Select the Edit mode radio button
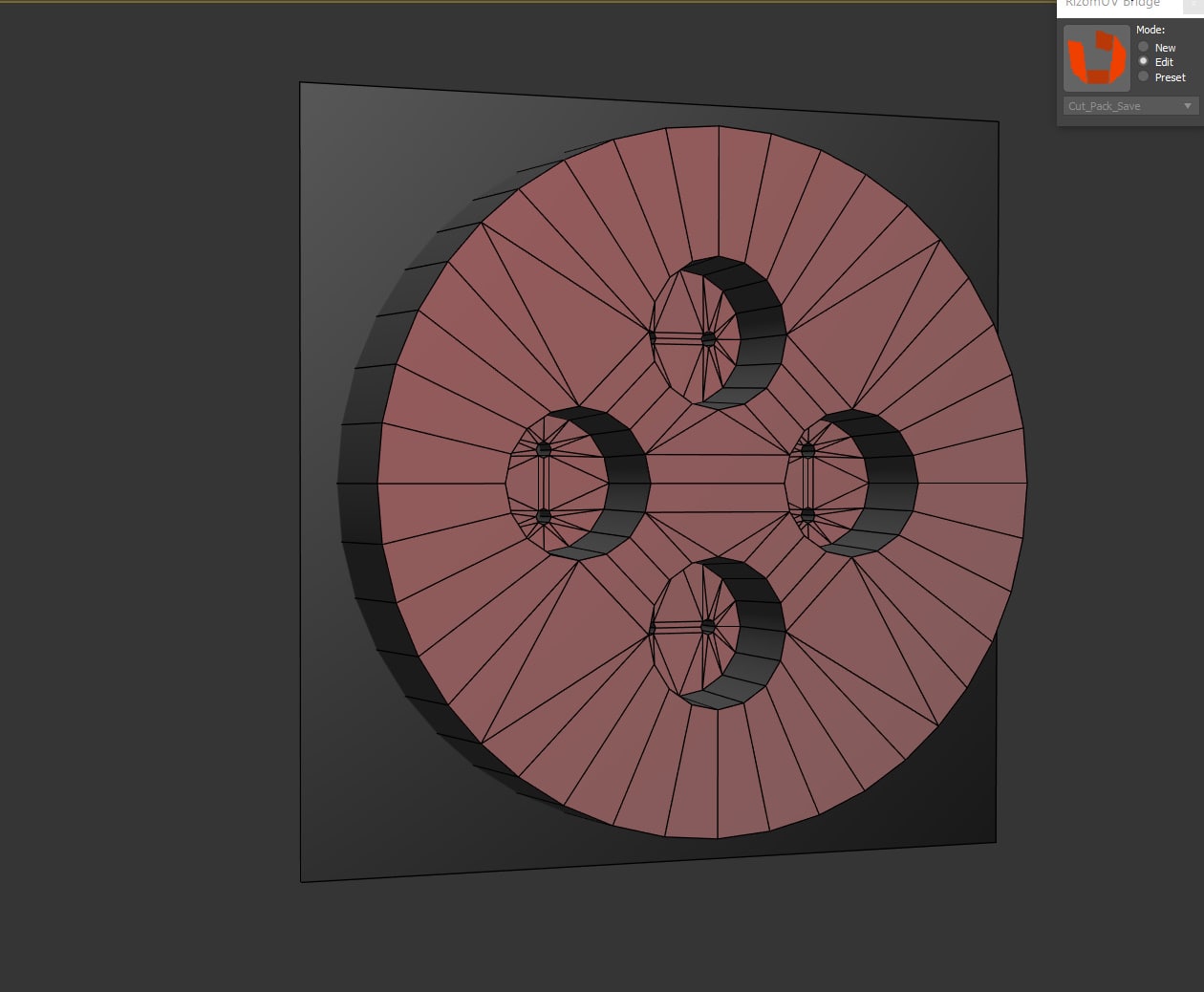The width and height of the screenshot is (1204, 992). click(x=1143, y=61)
